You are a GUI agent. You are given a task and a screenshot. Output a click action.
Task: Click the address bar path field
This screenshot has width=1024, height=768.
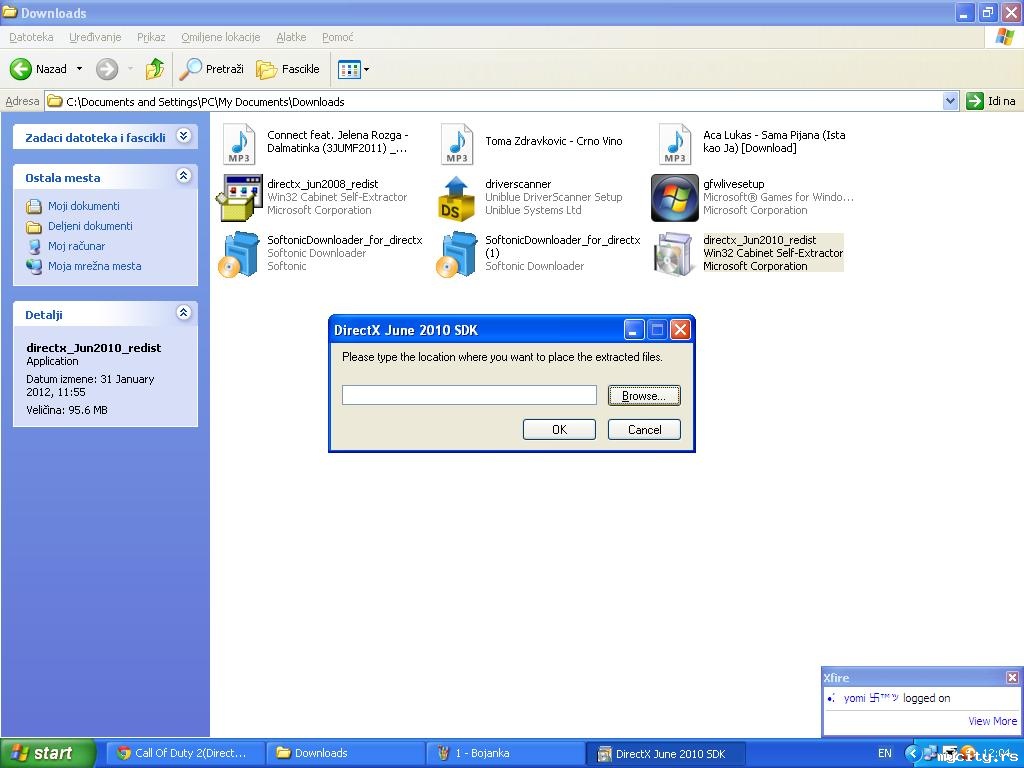pos(494,101)
